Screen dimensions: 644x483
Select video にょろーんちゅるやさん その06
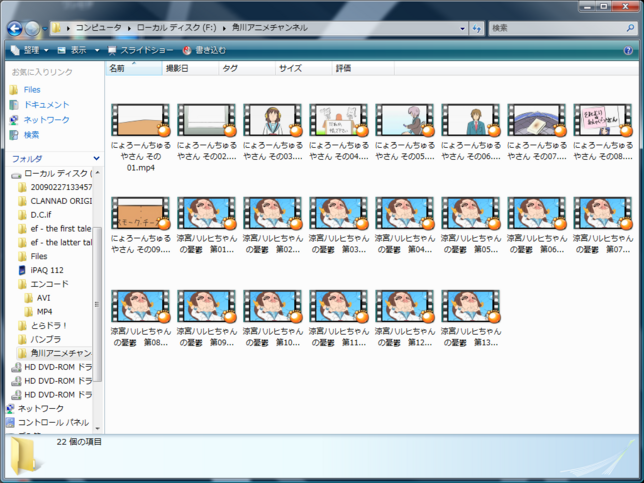(471, 132)
